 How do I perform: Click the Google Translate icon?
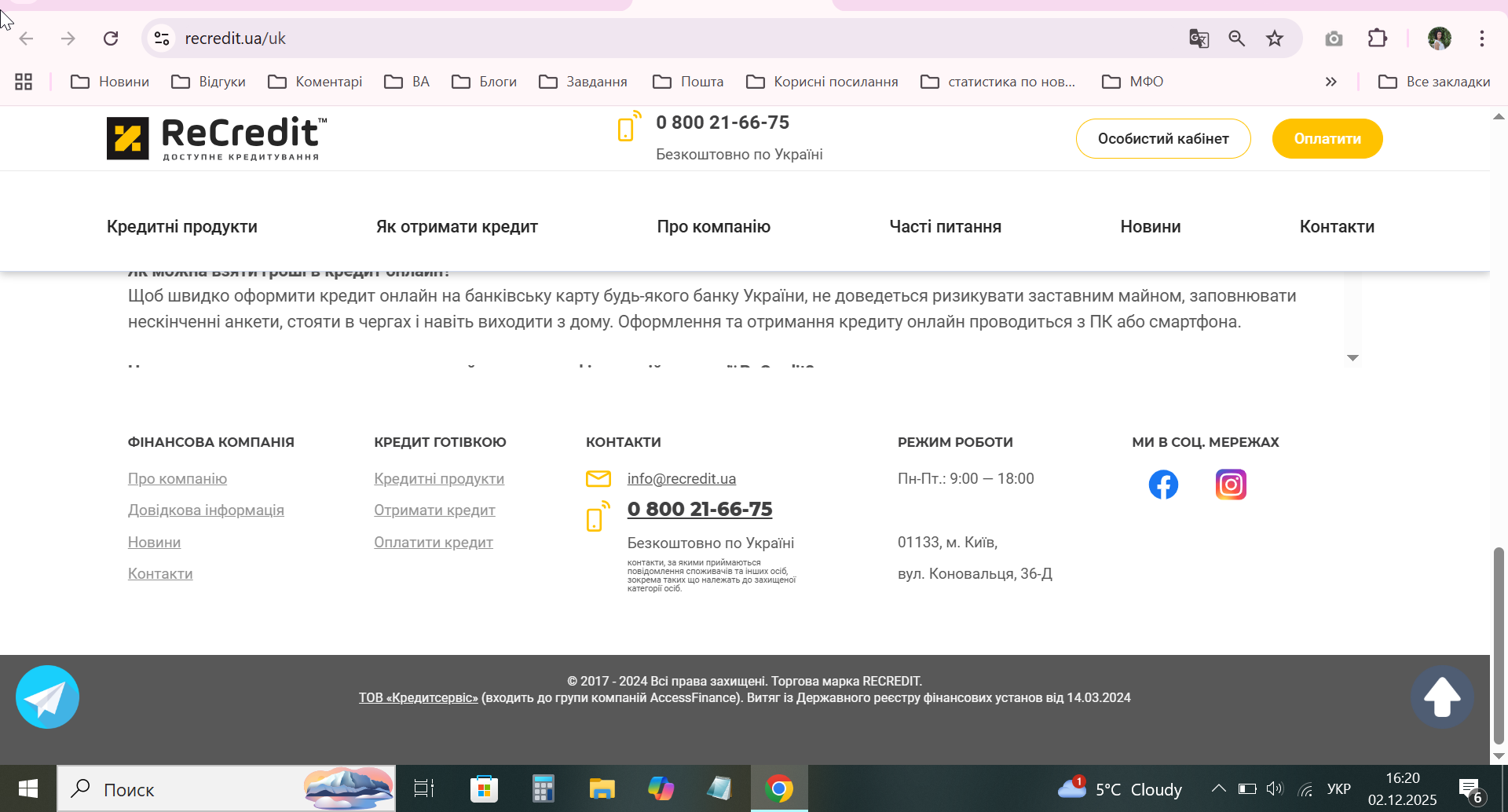tap(1199, 38)
